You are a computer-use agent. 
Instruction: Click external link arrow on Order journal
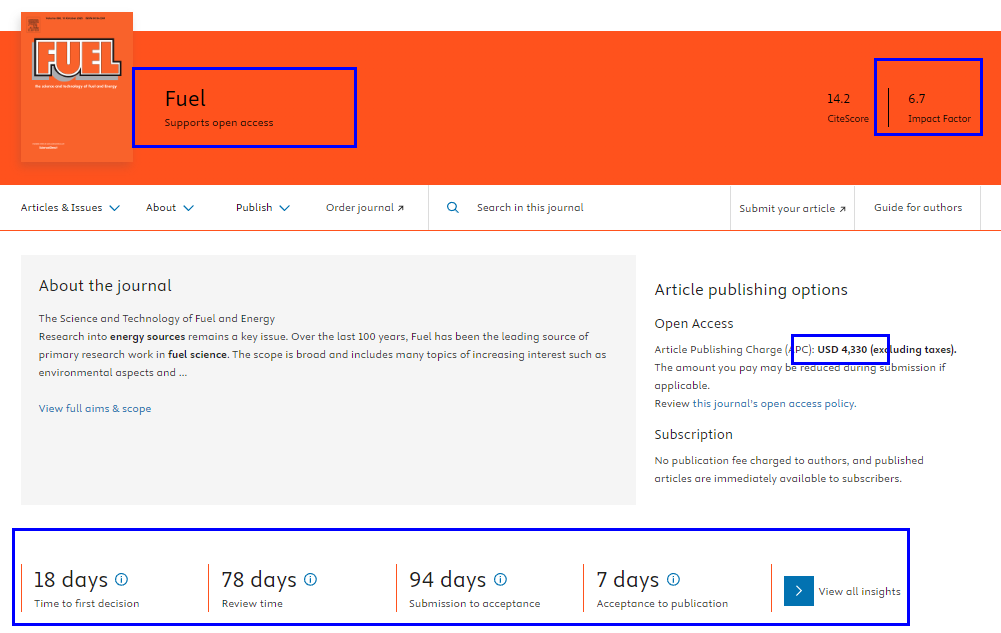[x=401, y=208]
